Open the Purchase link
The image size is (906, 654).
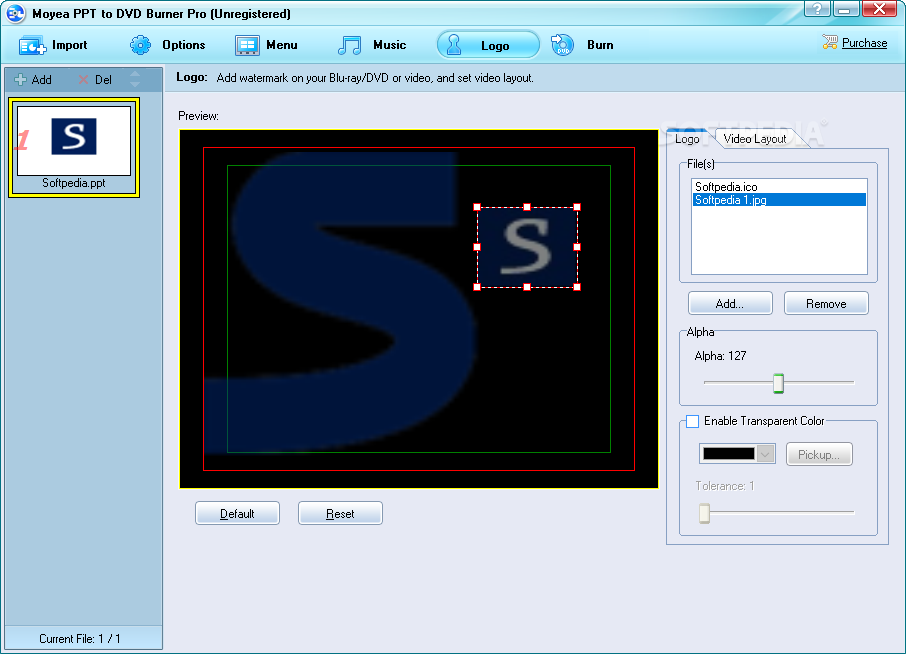tap(864, 43)
